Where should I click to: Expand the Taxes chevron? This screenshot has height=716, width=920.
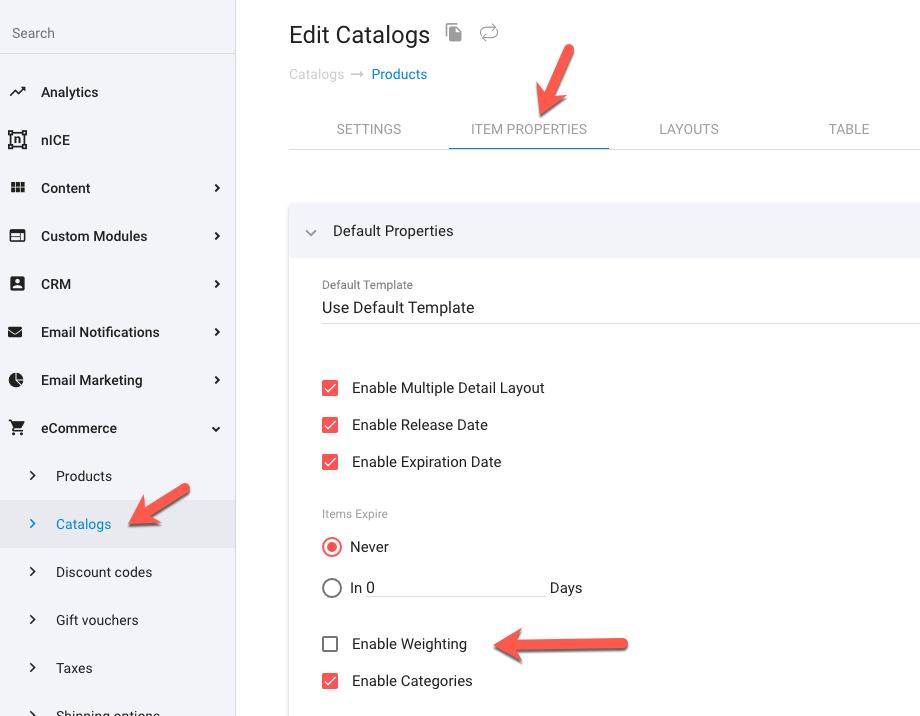point(32,668)
